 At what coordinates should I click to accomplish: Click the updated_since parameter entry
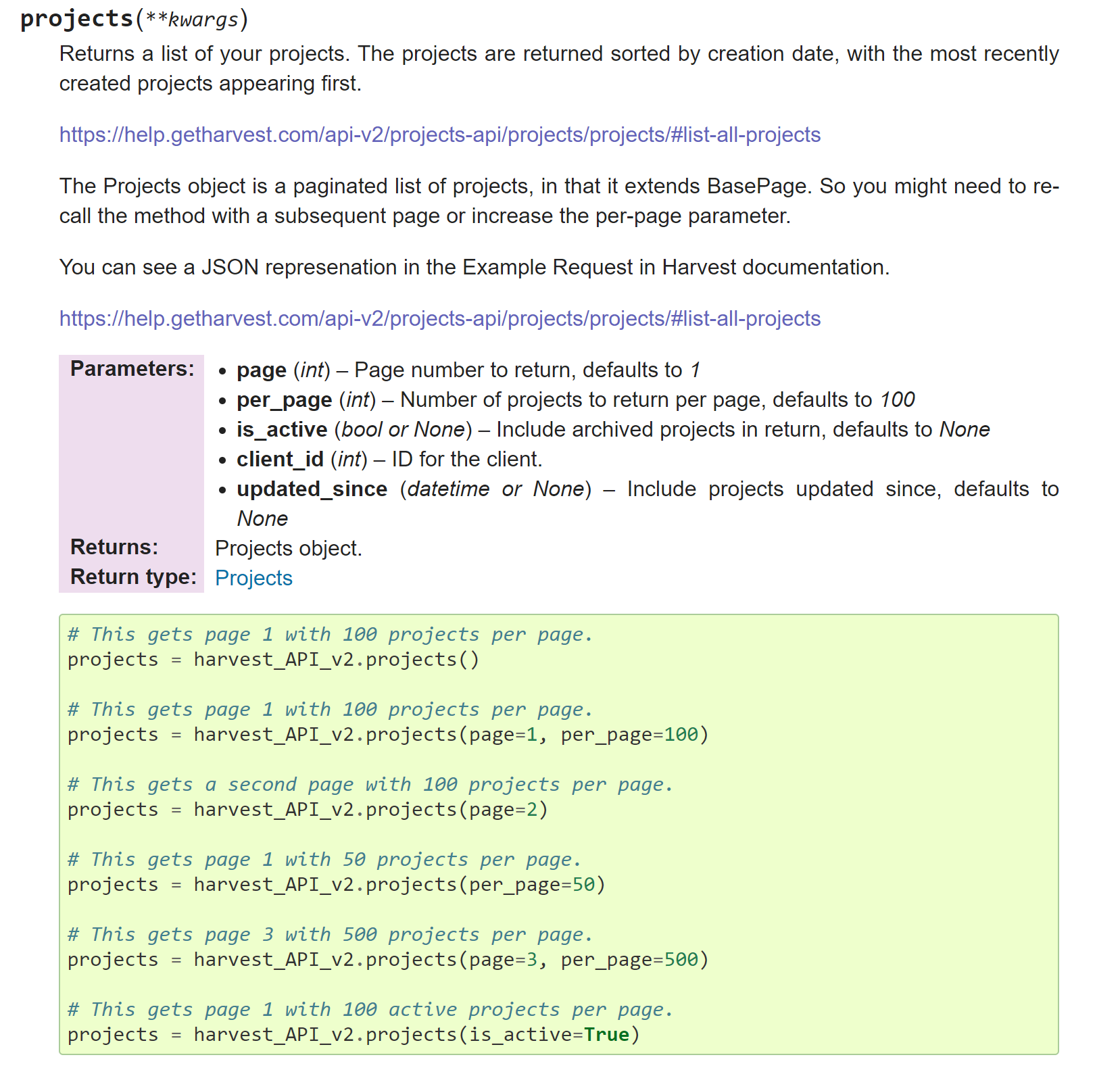pyautogui.click(x=311, y=489)
